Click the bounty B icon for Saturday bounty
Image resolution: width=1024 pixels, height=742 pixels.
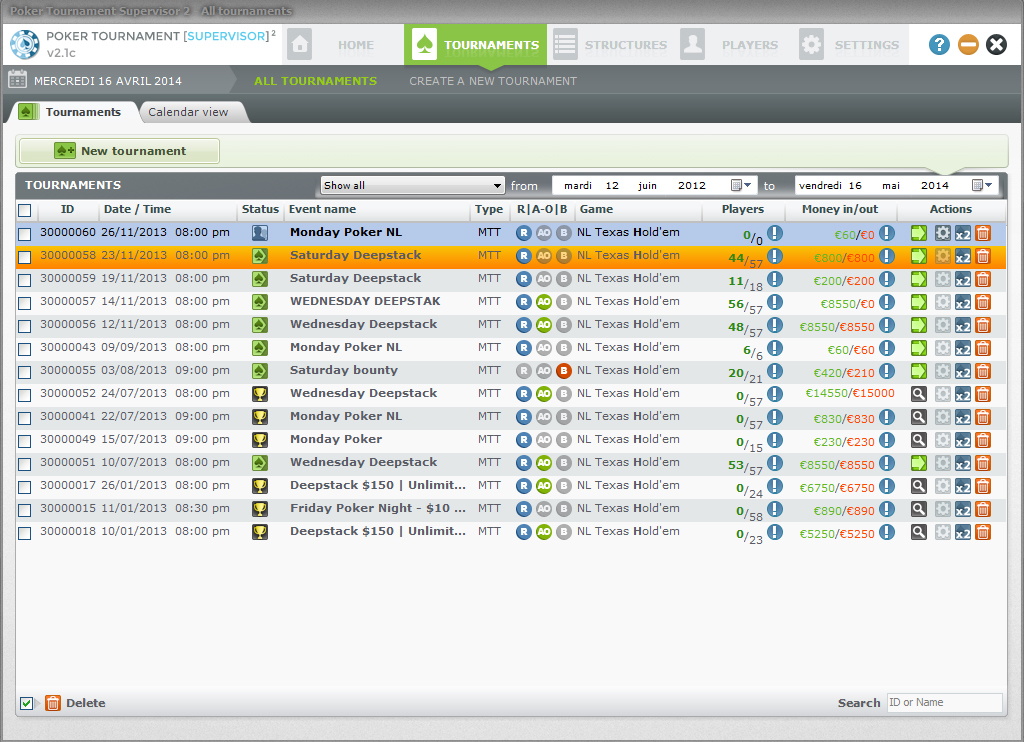coord(564,371)
